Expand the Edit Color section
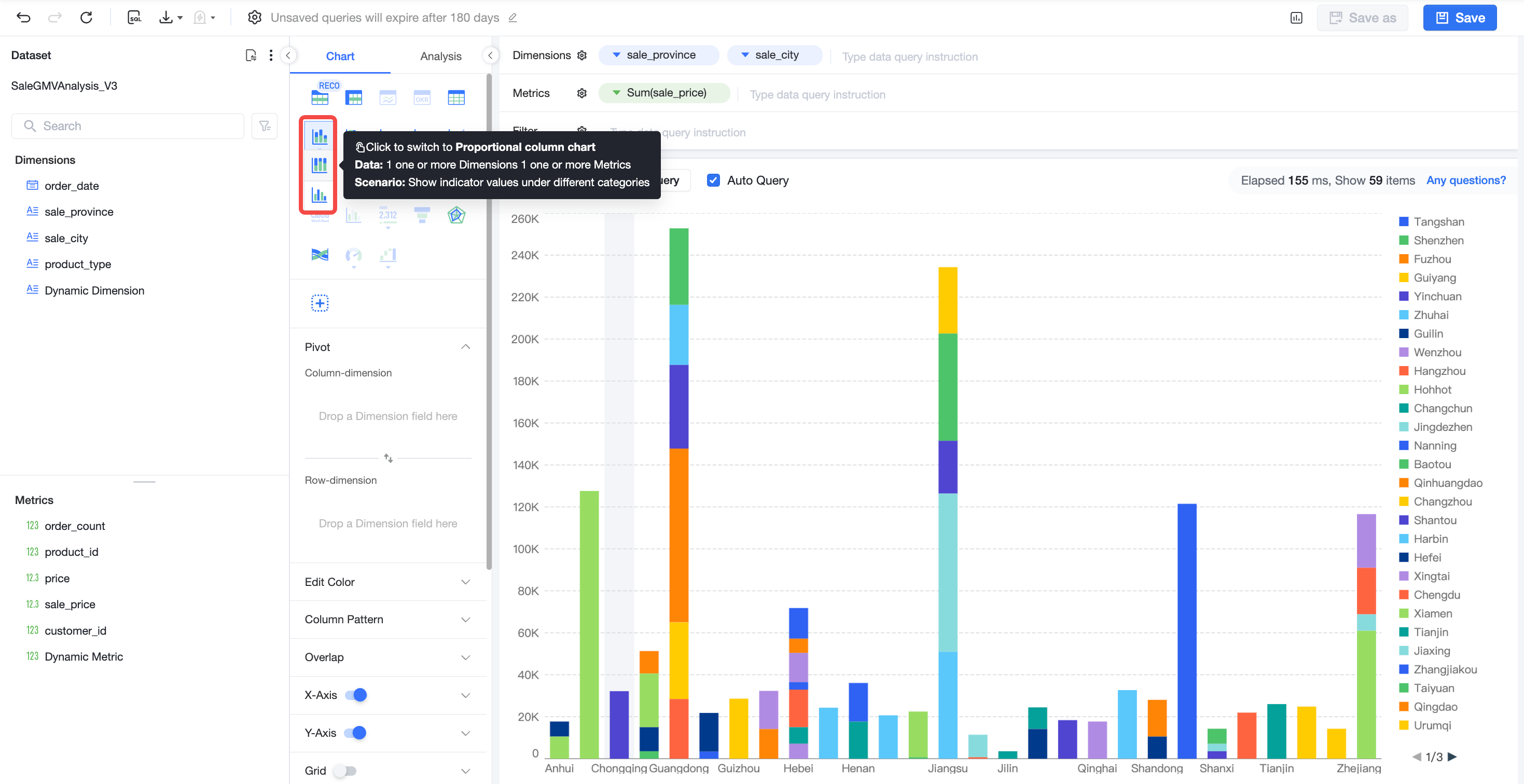The image size is (1524, 784). pyautogui.click(x=388, y=582)
